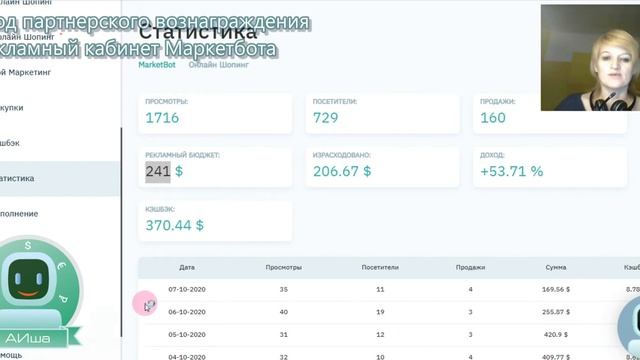Click the Кэшбэк 370.44 $ value

(174, 225)
